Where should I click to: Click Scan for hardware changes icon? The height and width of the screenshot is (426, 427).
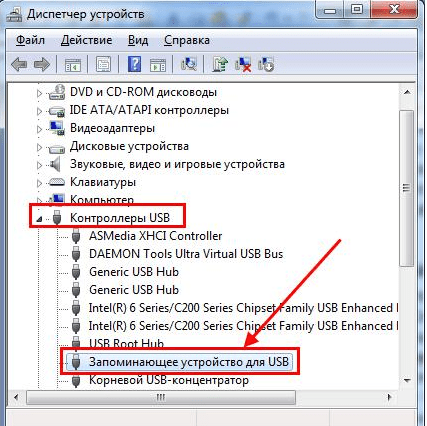coord(189,64)
